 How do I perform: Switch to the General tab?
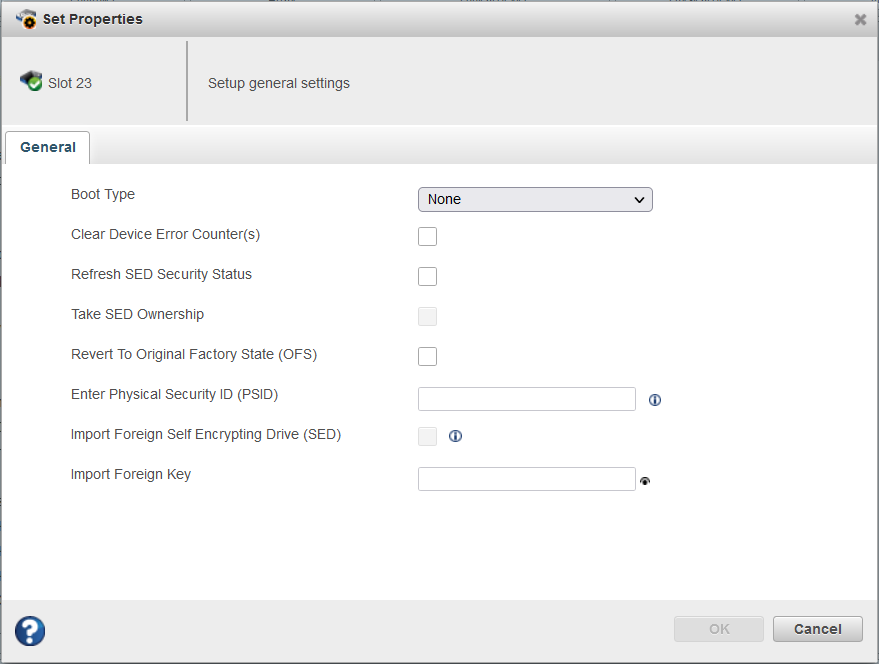pos(47,147)
